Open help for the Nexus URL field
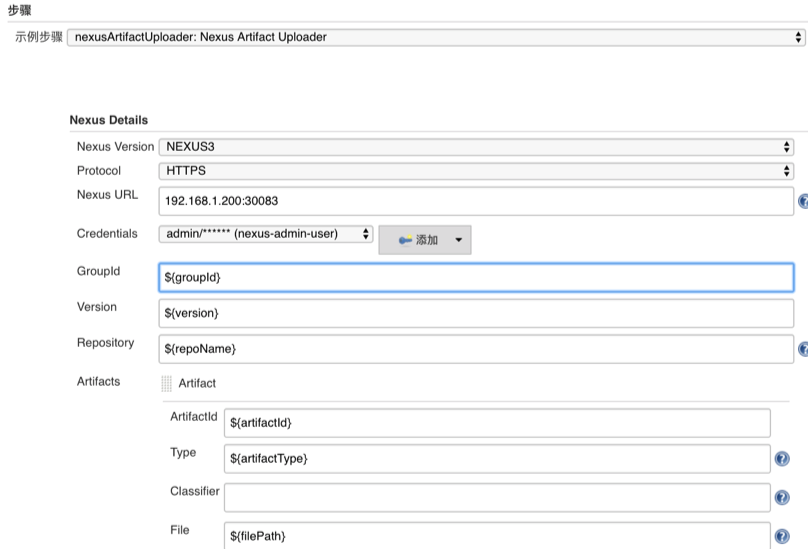Image resolution: width=808 pixels, height=549 pixels. coord(803,201)
